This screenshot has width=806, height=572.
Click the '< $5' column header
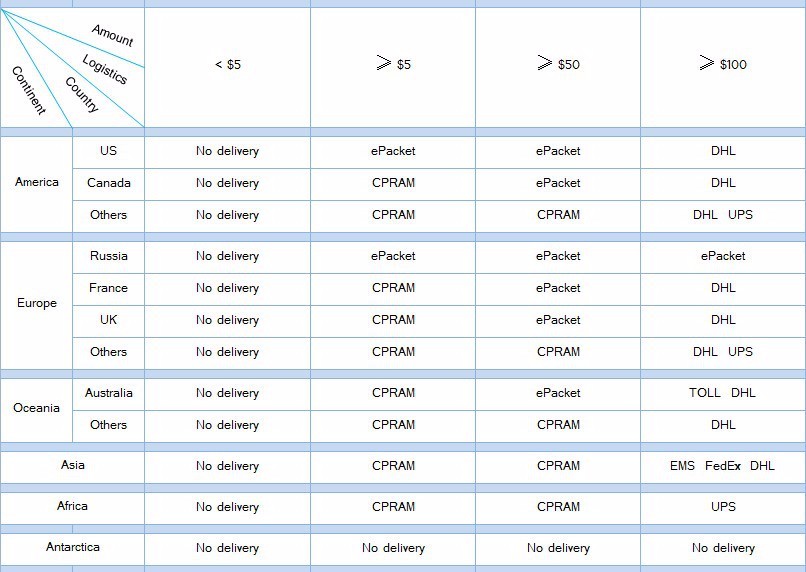pyautogui.click(x=227, y=65)
